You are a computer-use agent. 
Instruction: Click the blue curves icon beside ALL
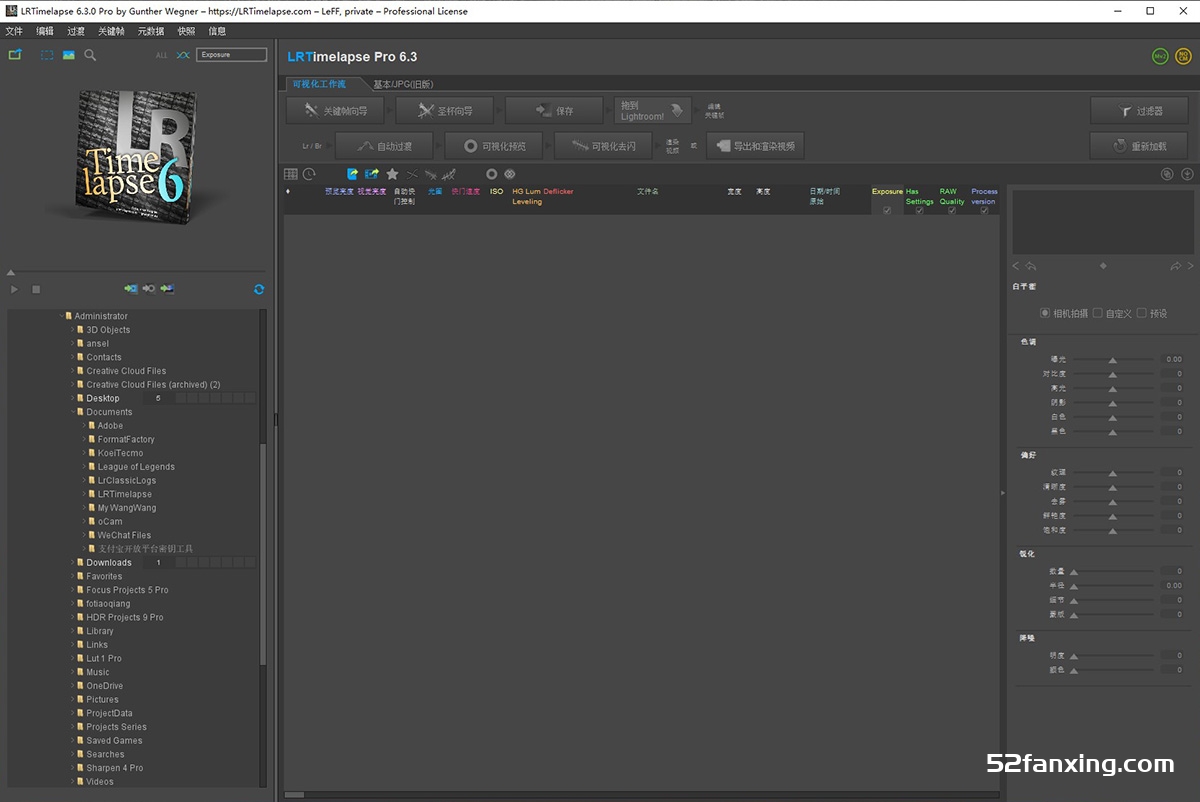(182, 55)
